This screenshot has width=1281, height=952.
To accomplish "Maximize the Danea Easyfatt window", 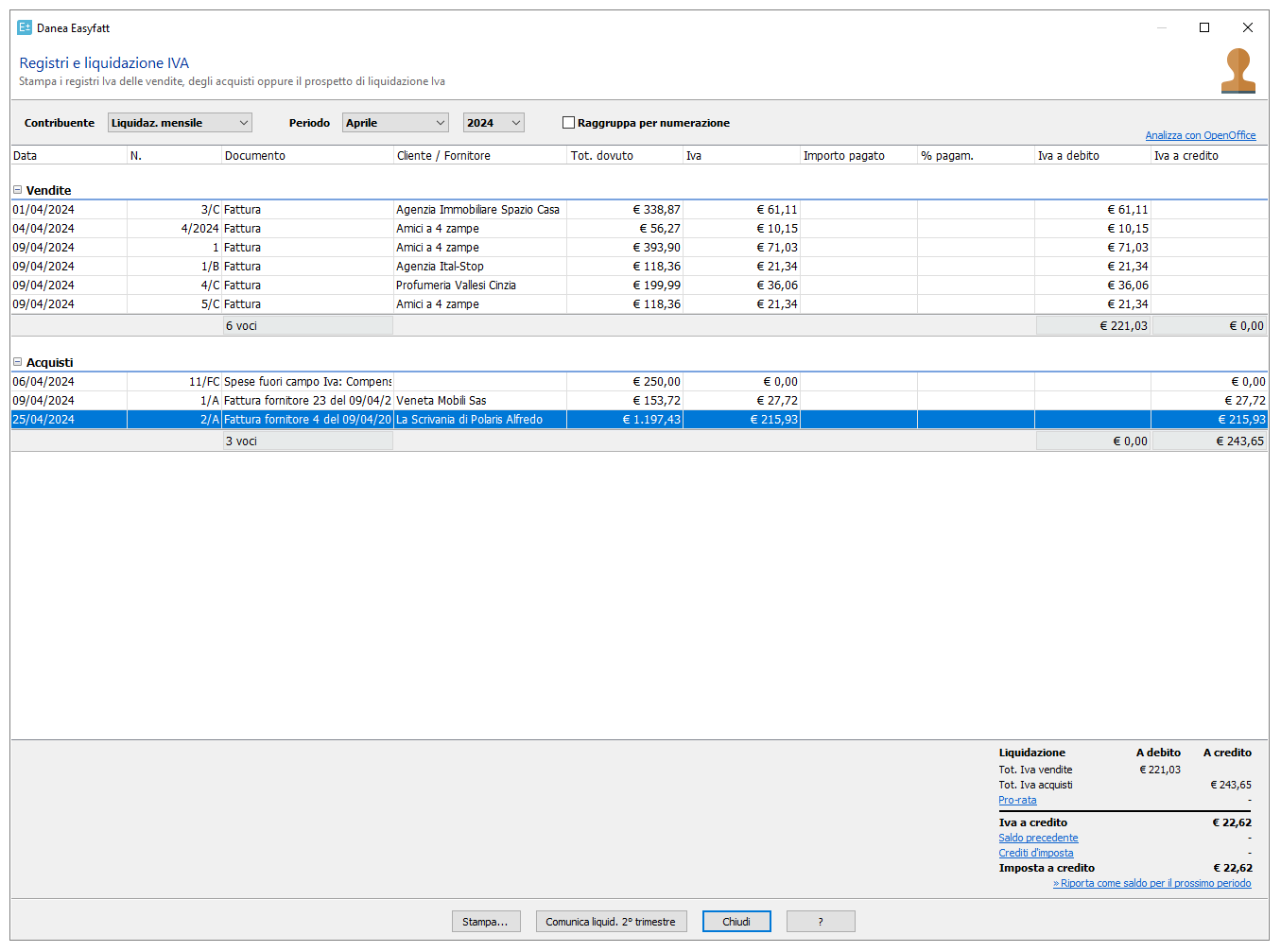I will [1204, 27].
